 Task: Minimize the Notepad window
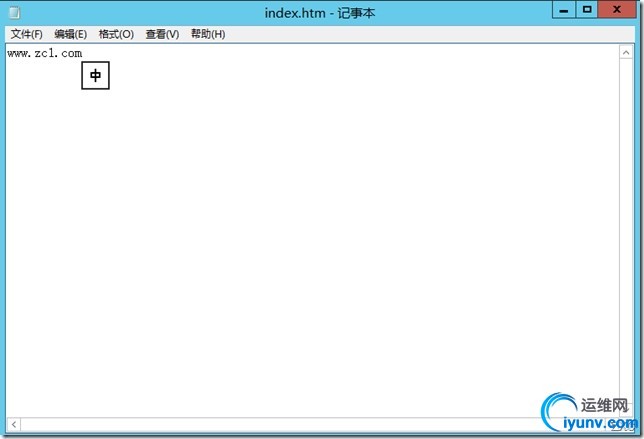(564, 10)
